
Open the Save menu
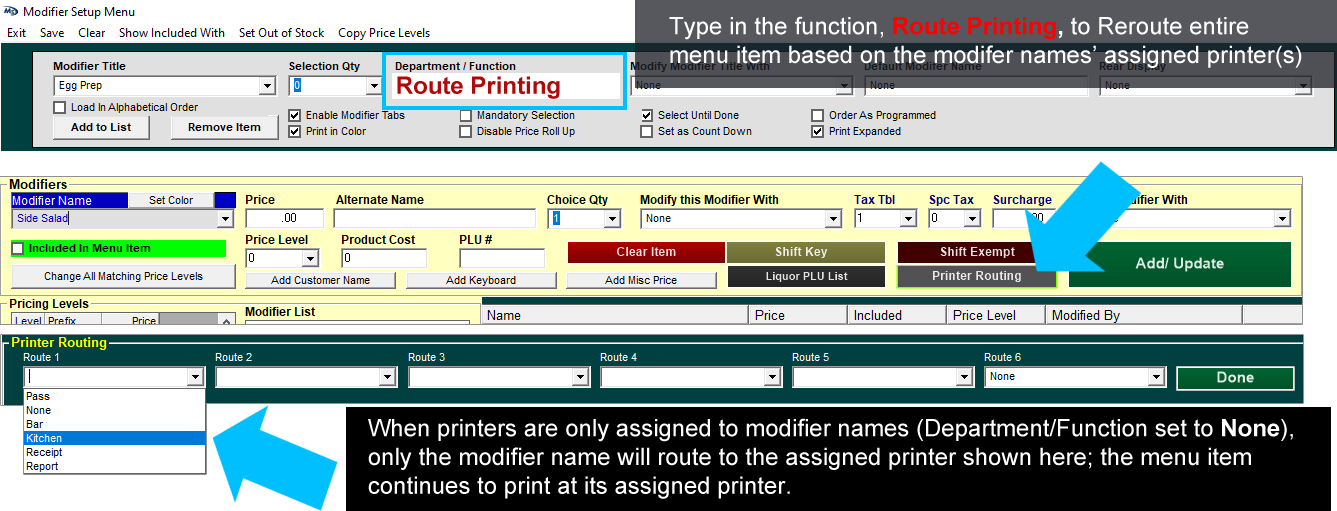52,33
